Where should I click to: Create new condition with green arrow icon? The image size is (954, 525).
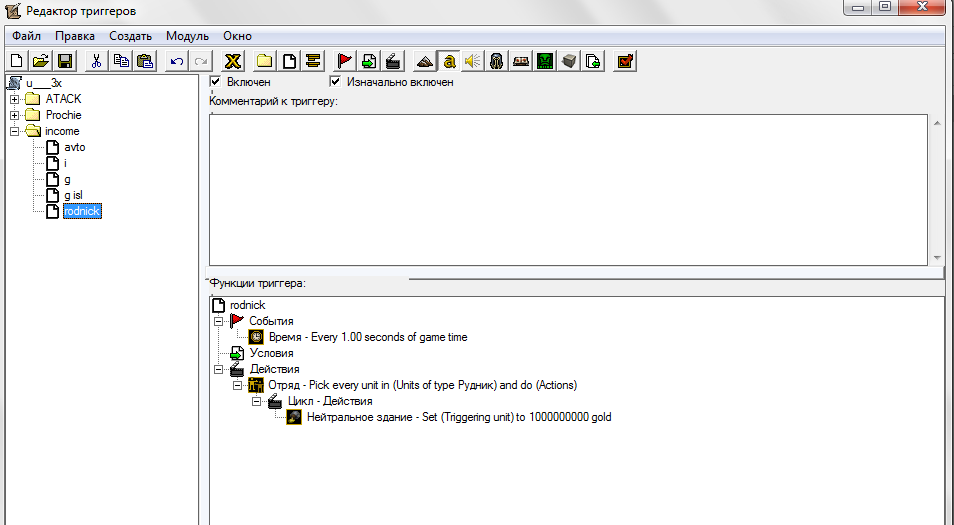click(369, 61)
